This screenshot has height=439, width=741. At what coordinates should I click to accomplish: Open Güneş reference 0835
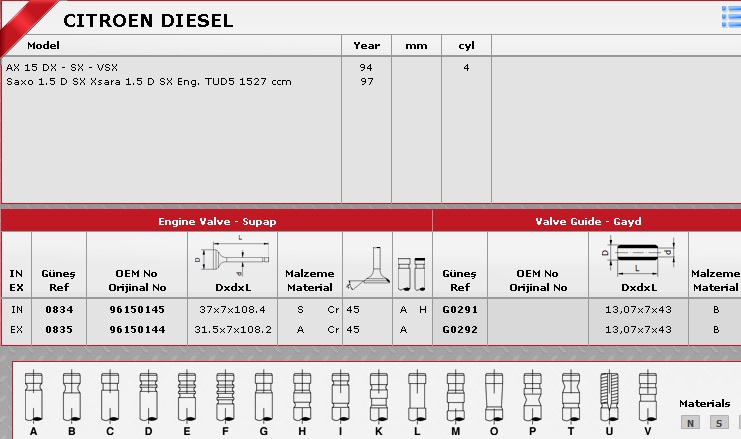point(59,328)
